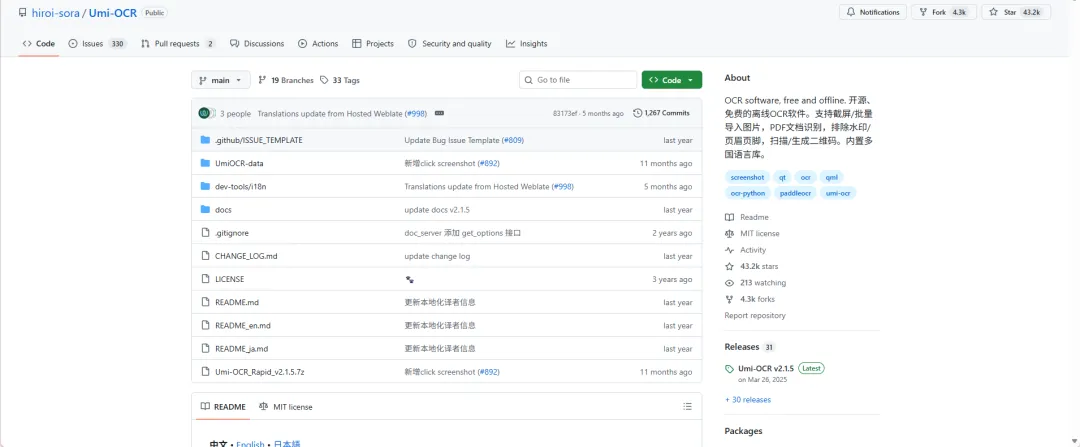Open the dev-tools/i18n folder
The height and width of the screenshot is (447, 1080).
click(x=242, y=187)
